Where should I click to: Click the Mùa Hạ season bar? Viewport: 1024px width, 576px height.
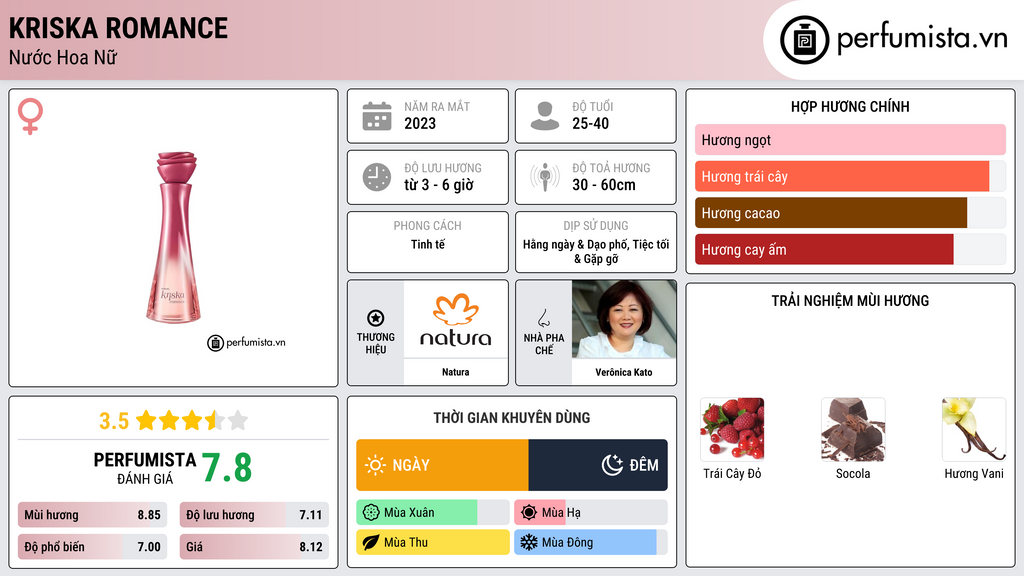pos(590,513)
